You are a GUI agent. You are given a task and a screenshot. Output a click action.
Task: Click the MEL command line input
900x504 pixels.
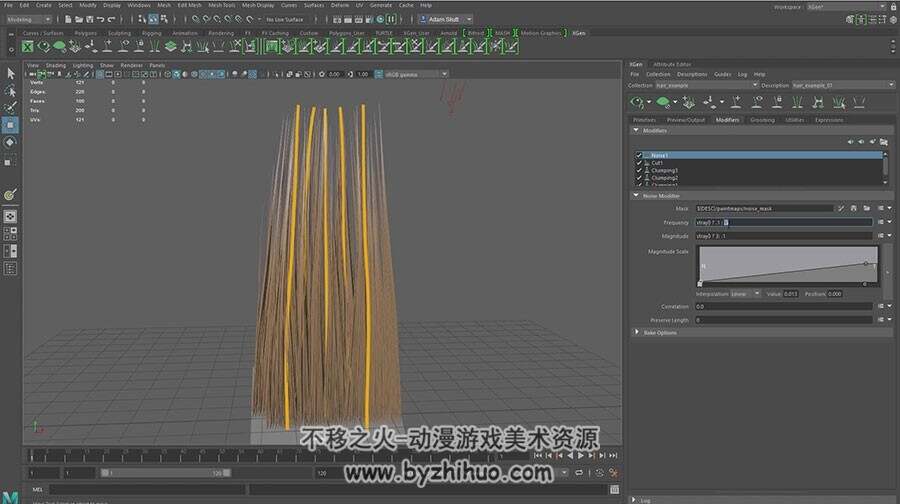[x=146, y=490]
